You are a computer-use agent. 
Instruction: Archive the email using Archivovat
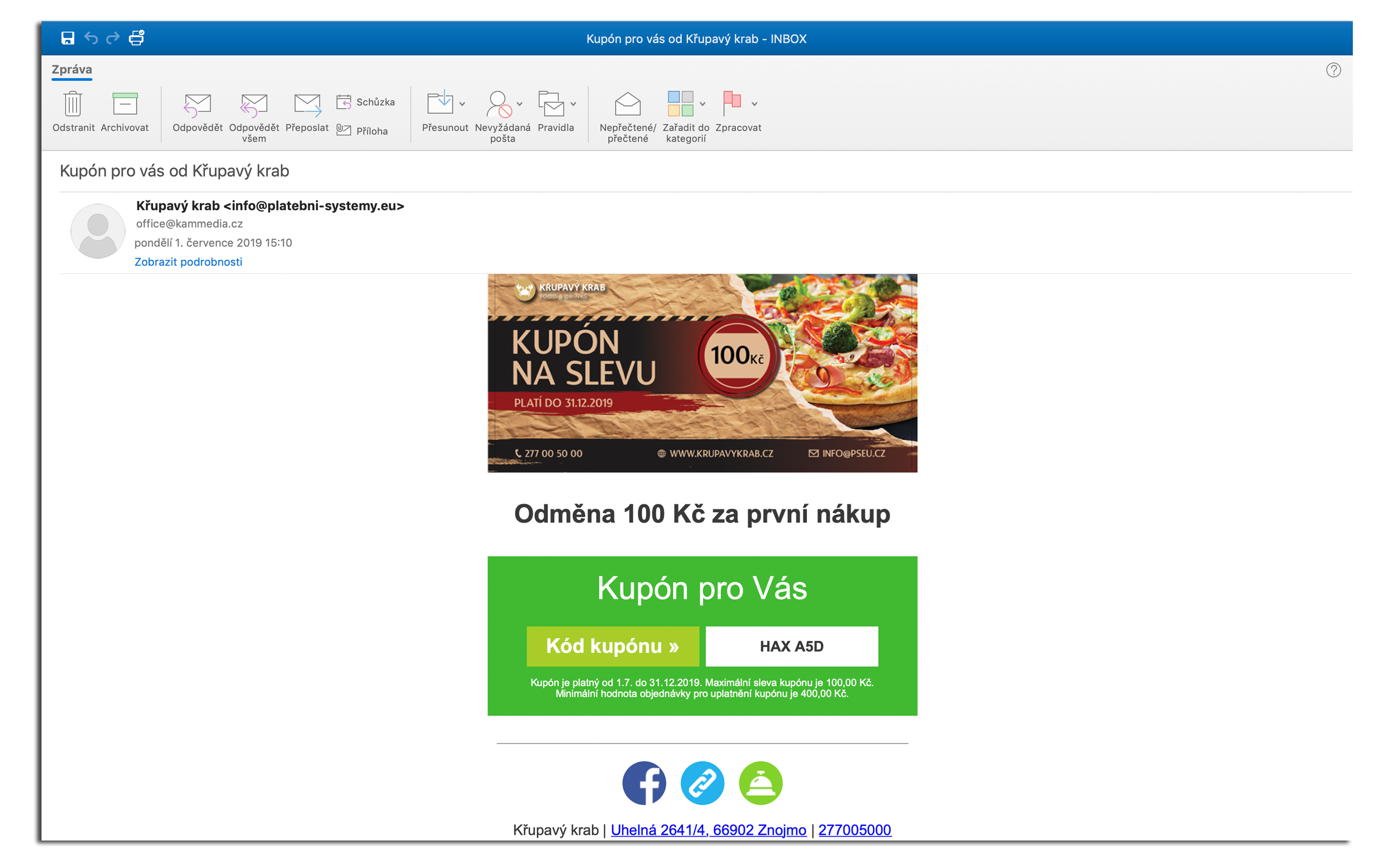click(124, 111)
